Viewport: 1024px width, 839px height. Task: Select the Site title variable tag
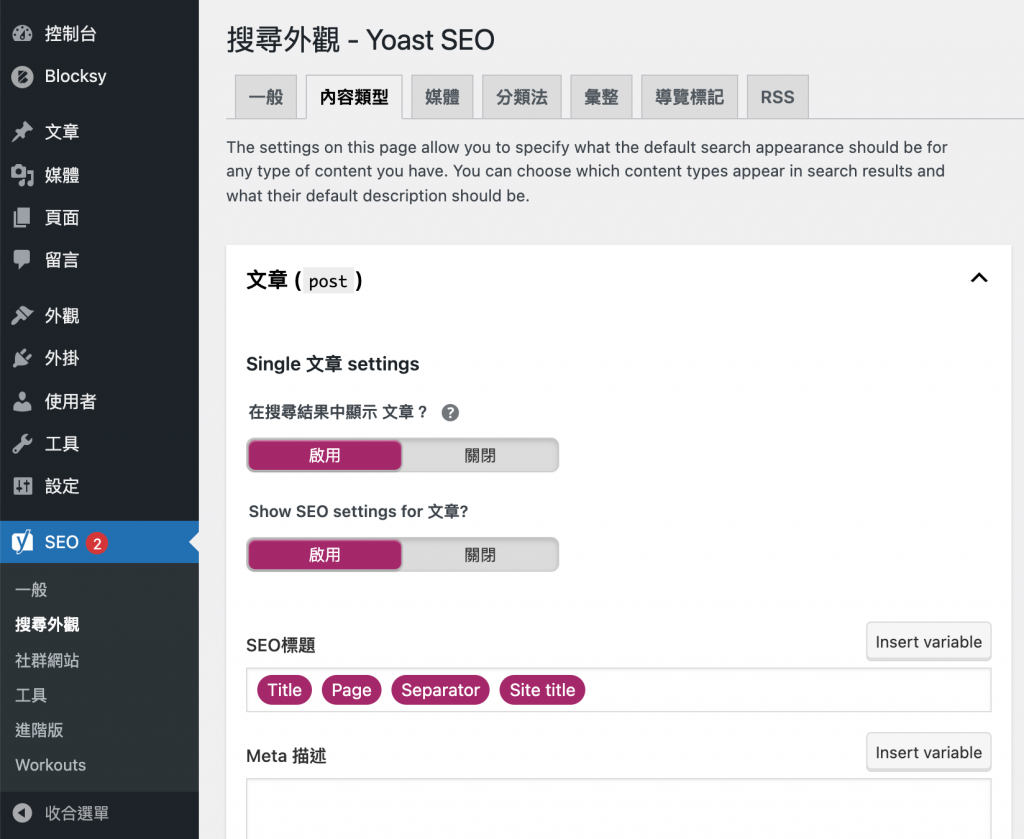coord(542,690)
